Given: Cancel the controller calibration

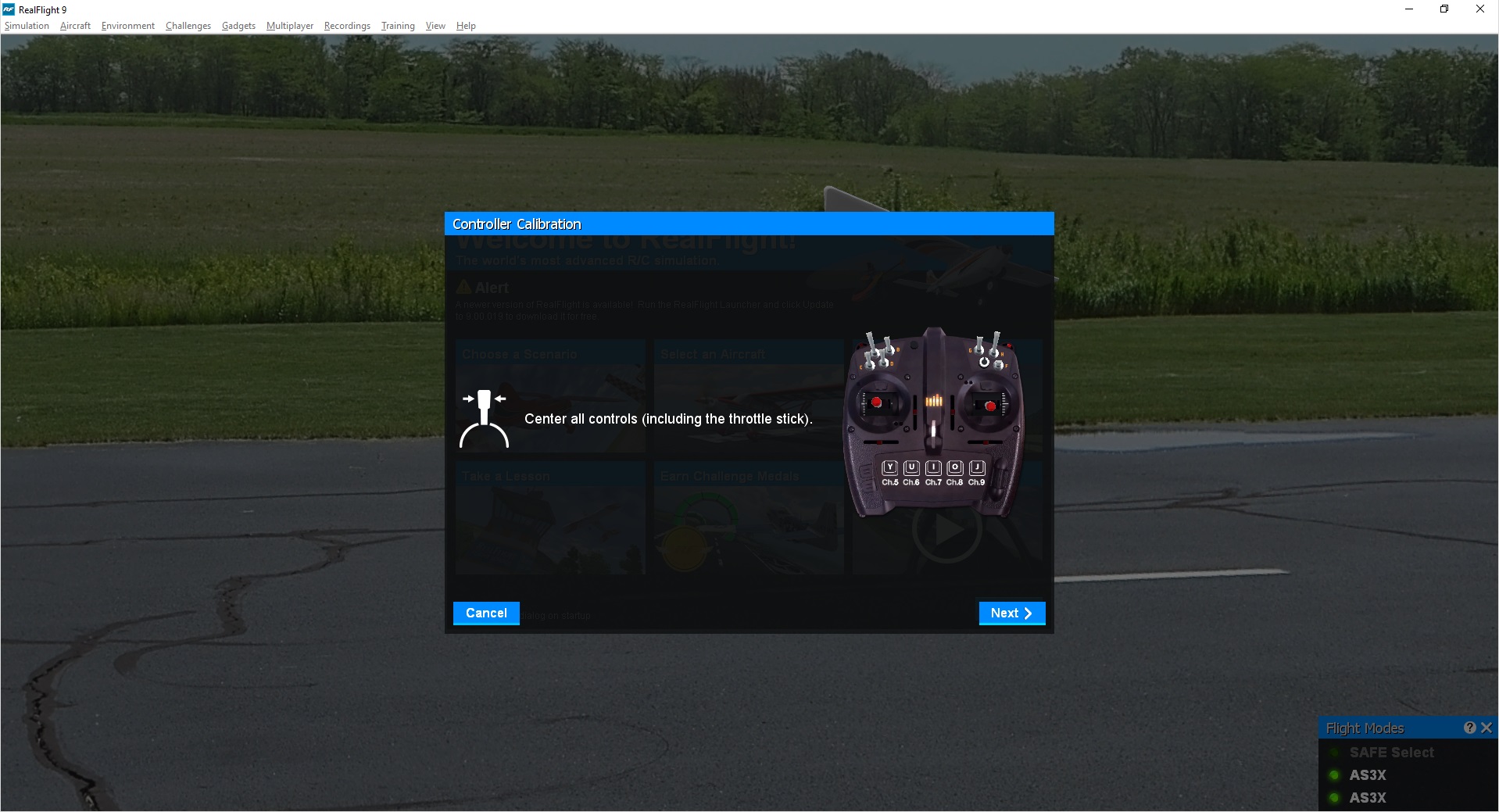Looking at the screenshot, I should (x=485, y=613).
